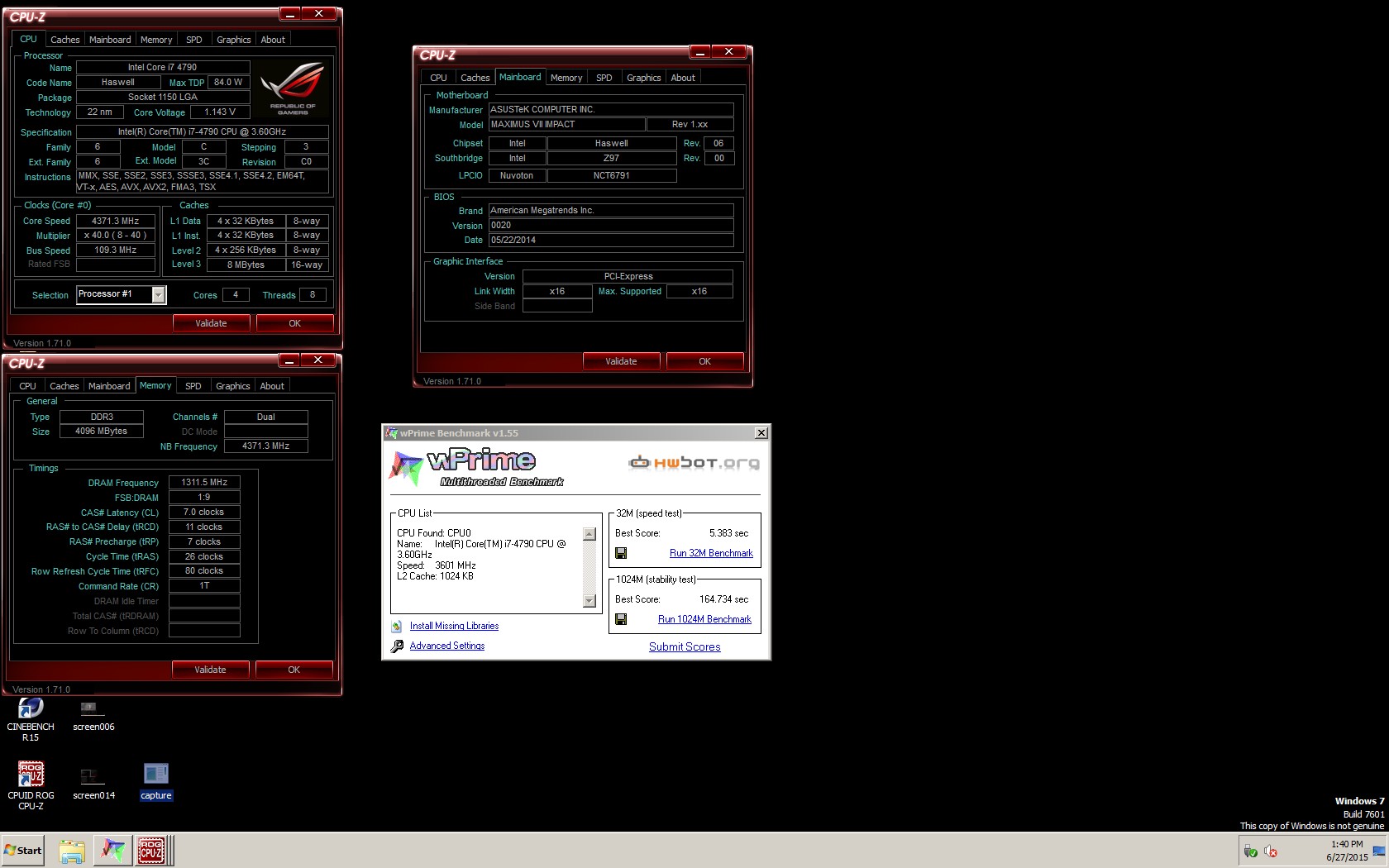Click the wPrime title bar icon
This screenshot has height=868, width=1389.
click(x=392, y=433)
